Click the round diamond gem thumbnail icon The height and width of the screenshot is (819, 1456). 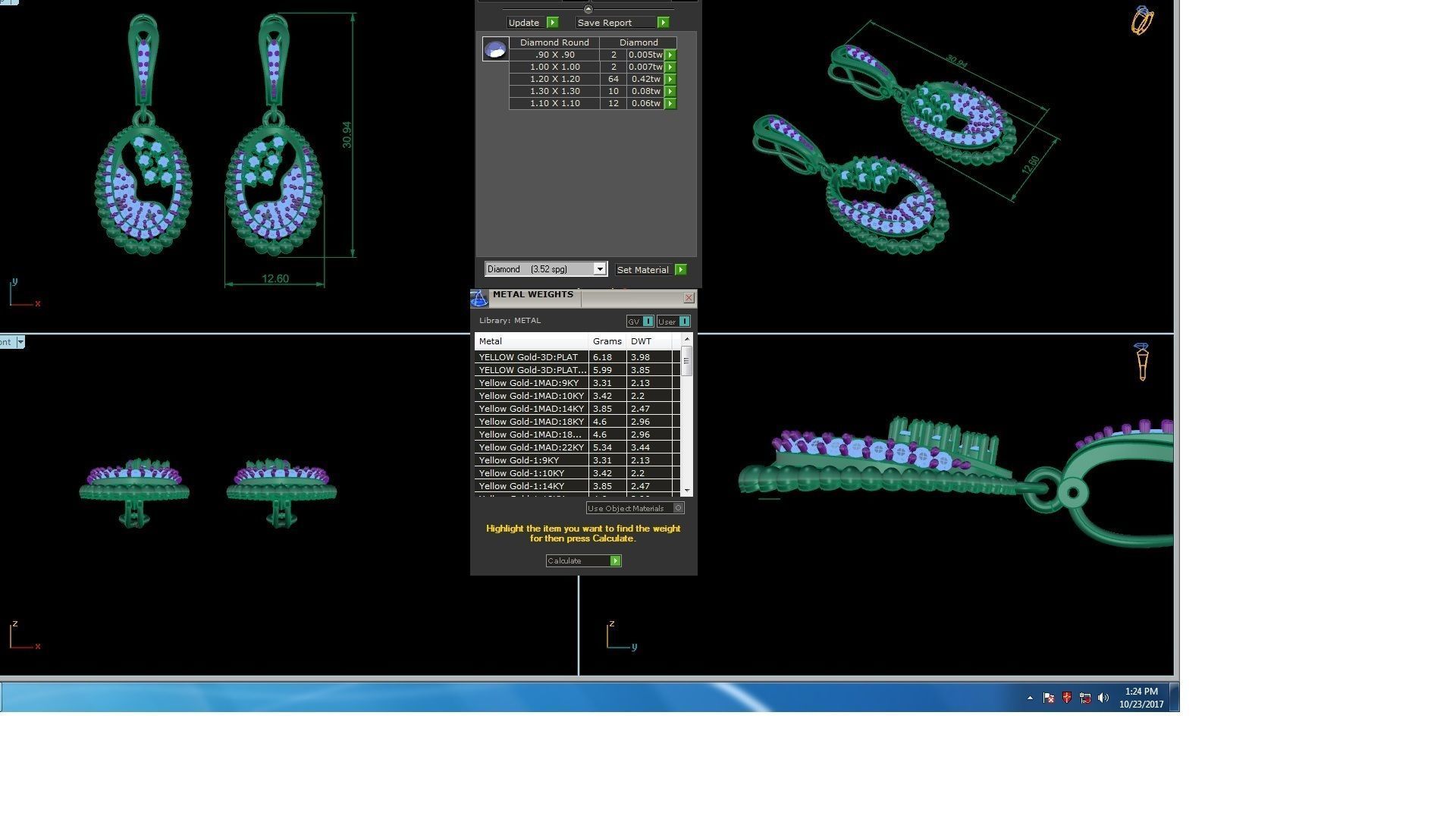pos(495,50)
